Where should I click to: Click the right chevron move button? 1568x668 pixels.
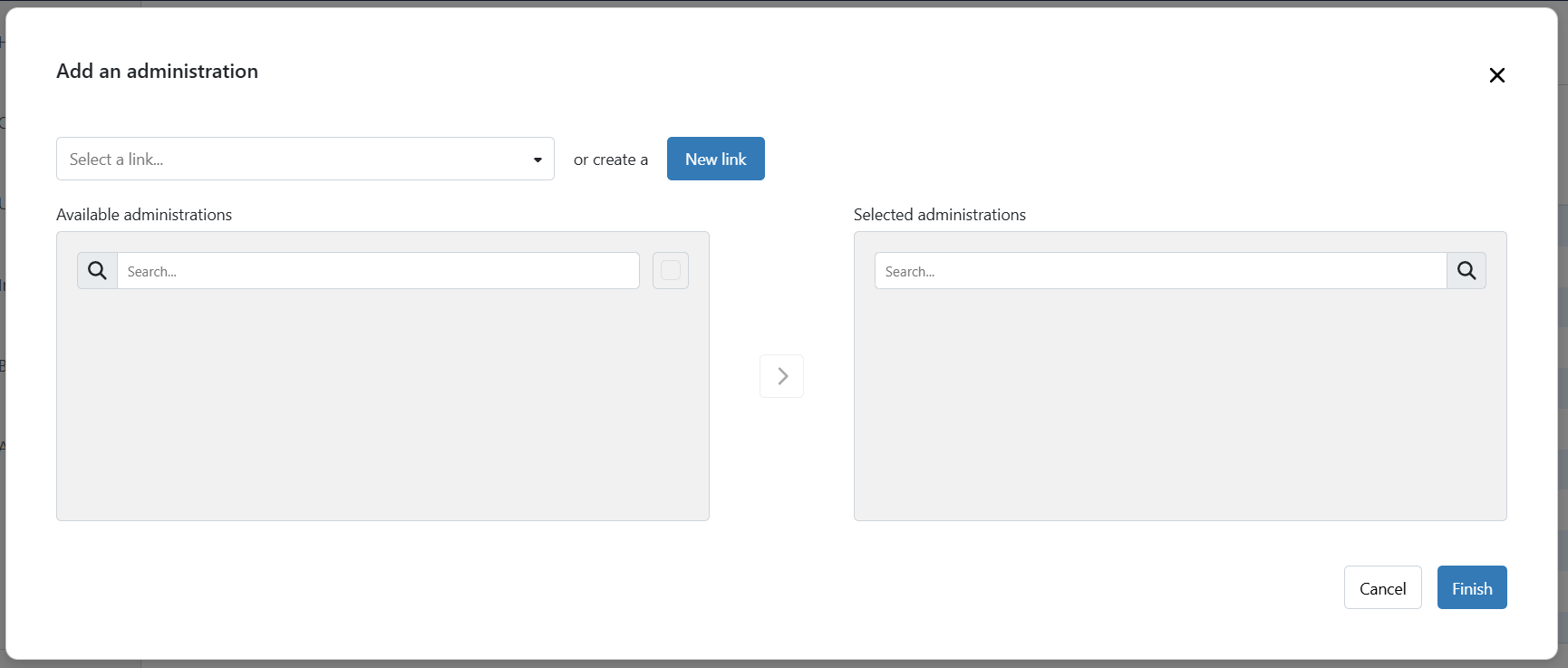click(x=781, y=376)
